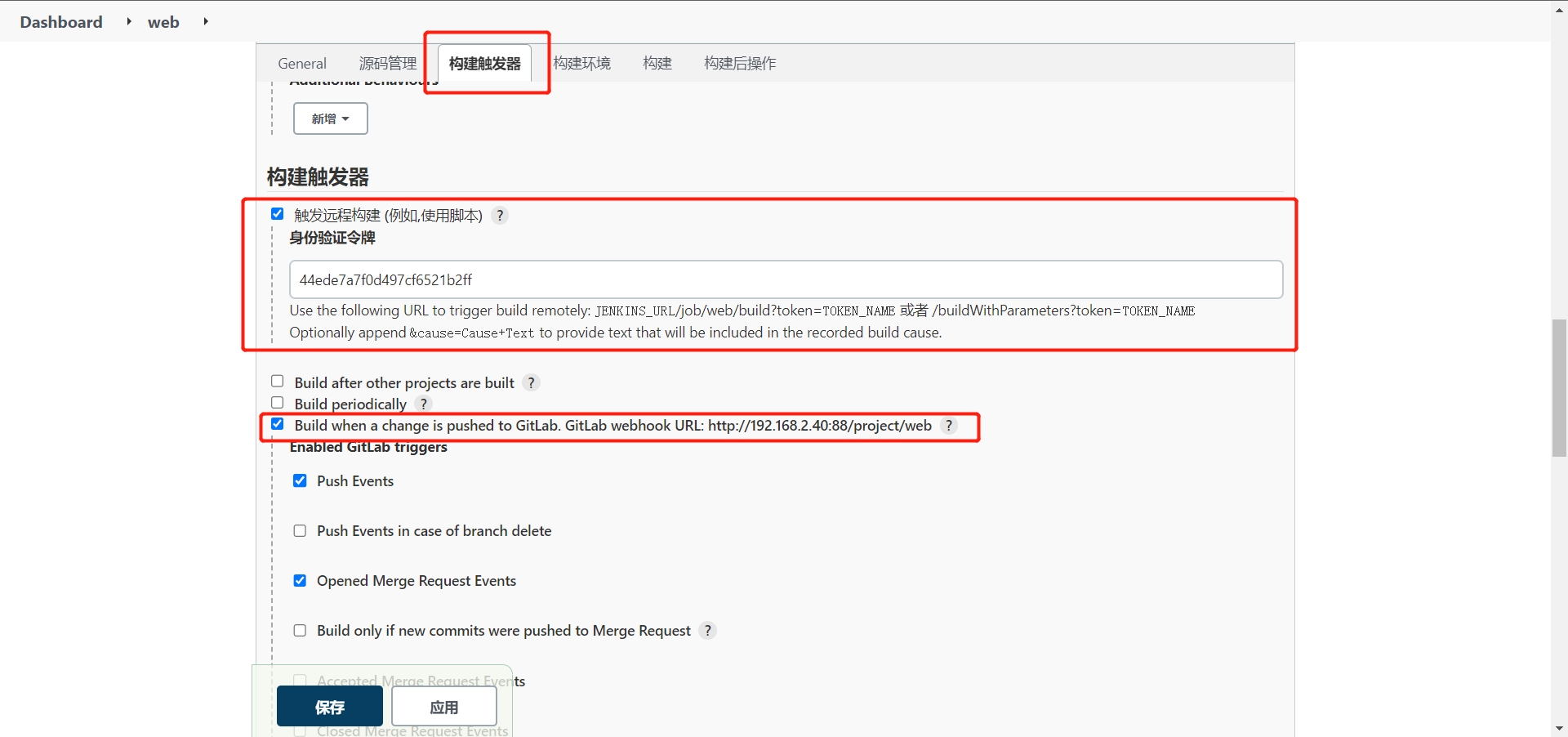
Task: Uncheck the trigger remote builds checkbox
Action: pos(278,214)
